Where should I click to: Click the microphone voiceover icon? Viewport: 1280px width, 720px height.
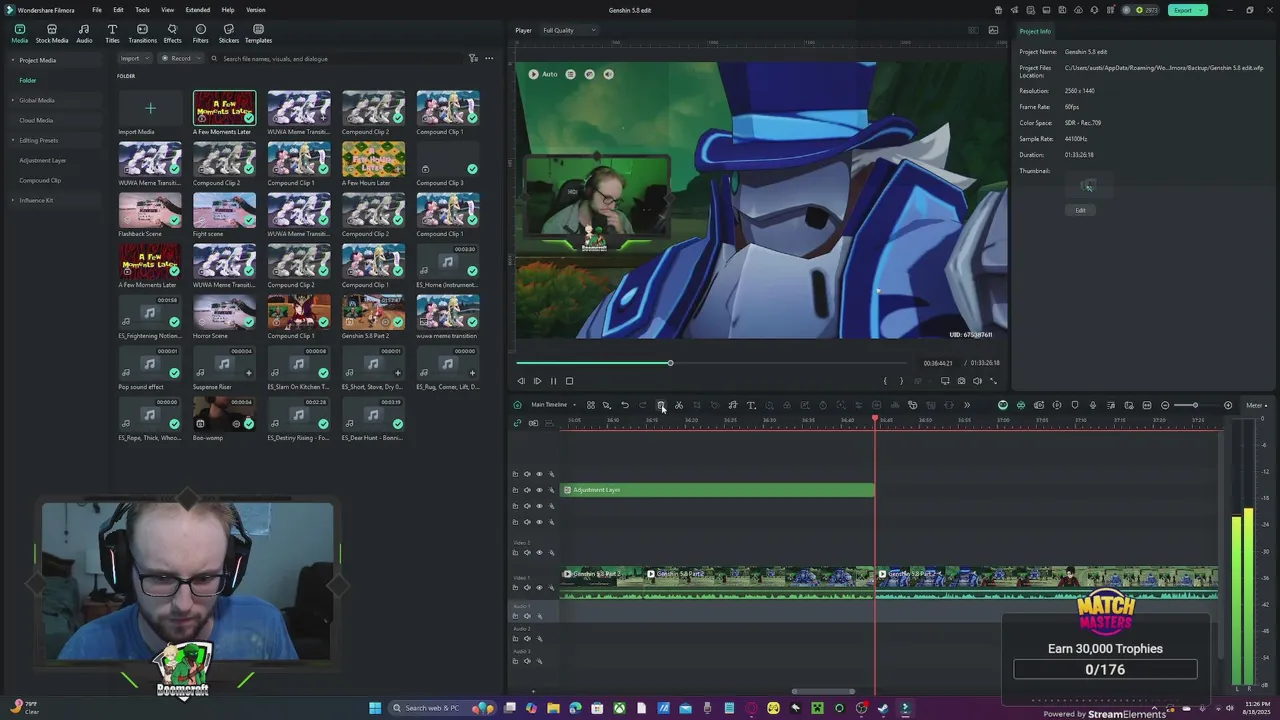pyautogui.click(x=1093, y=405)
